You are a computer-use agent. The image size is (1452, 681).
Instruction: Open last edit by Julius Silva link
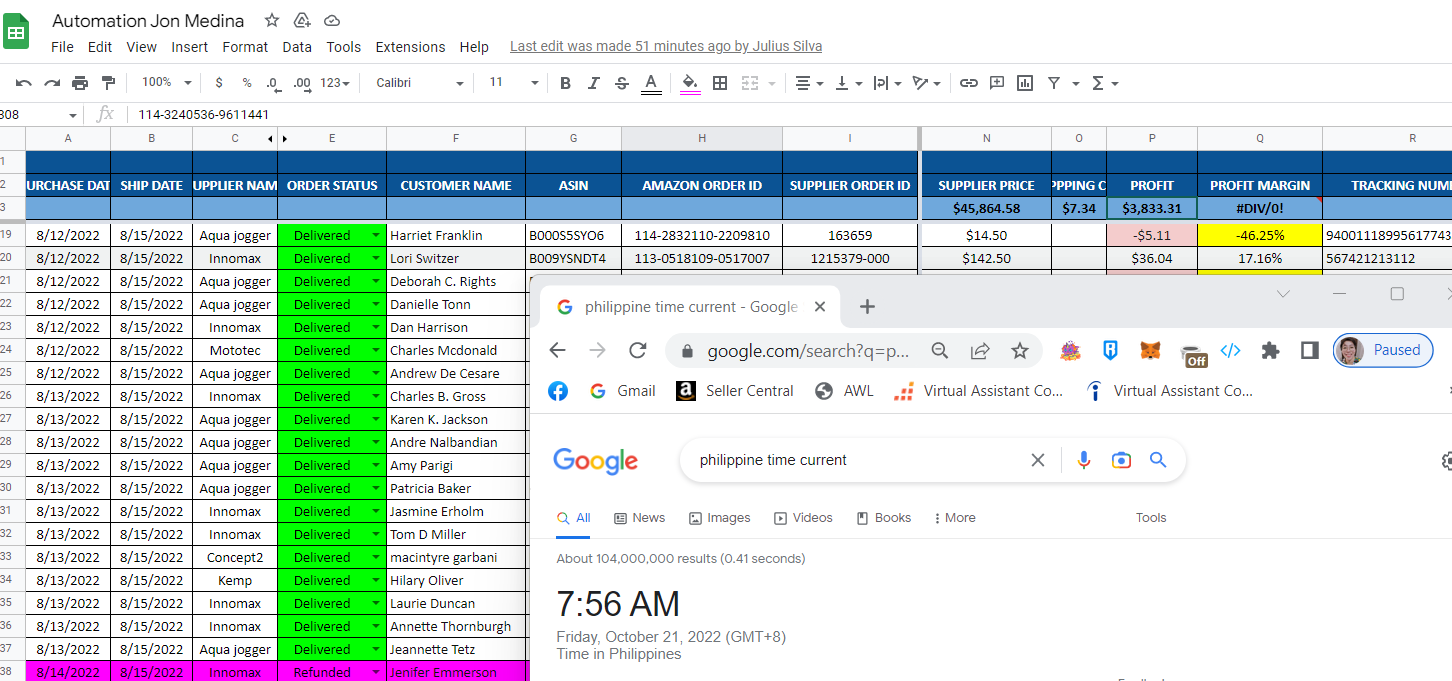tap(666, 47)
